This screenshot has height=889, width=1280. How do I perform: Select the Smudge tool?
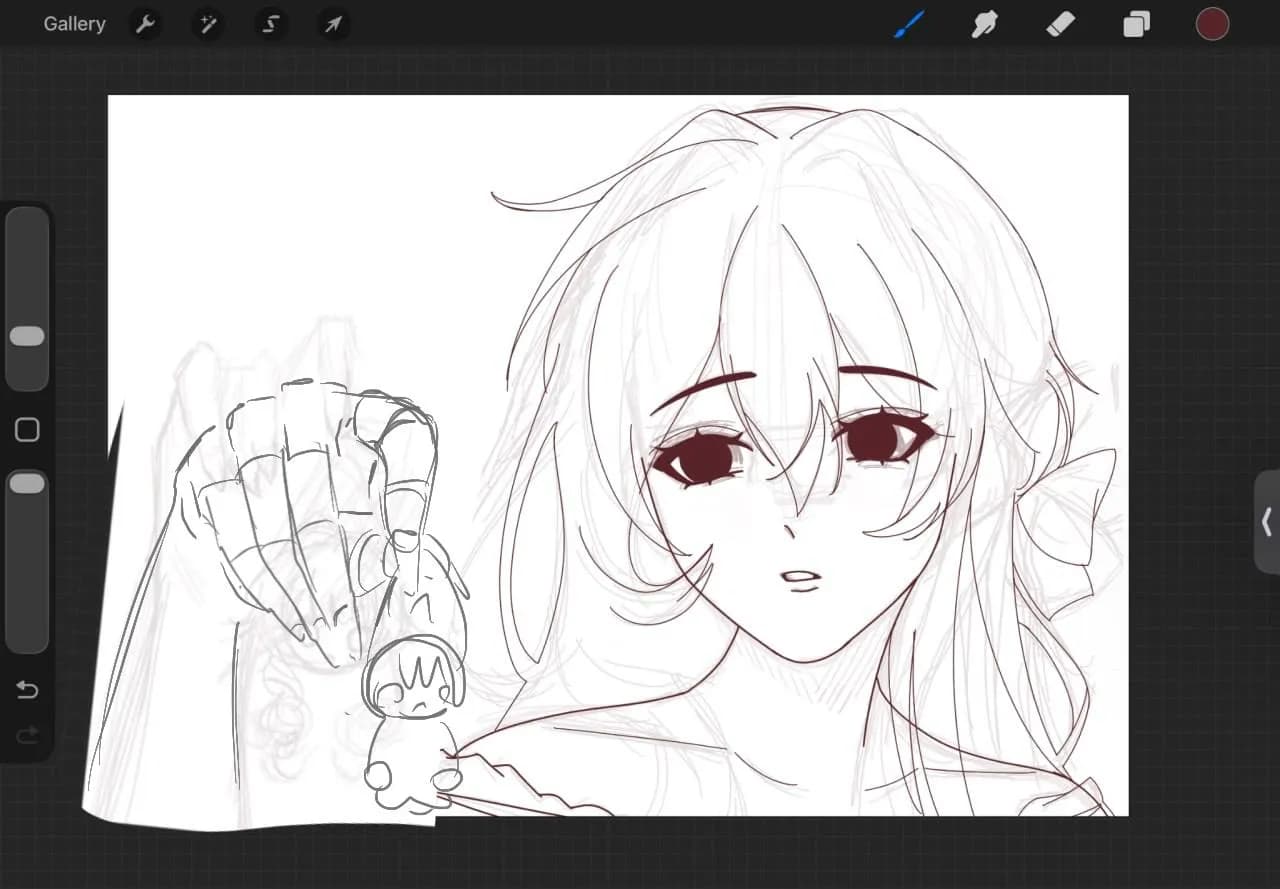click(985, 24)
